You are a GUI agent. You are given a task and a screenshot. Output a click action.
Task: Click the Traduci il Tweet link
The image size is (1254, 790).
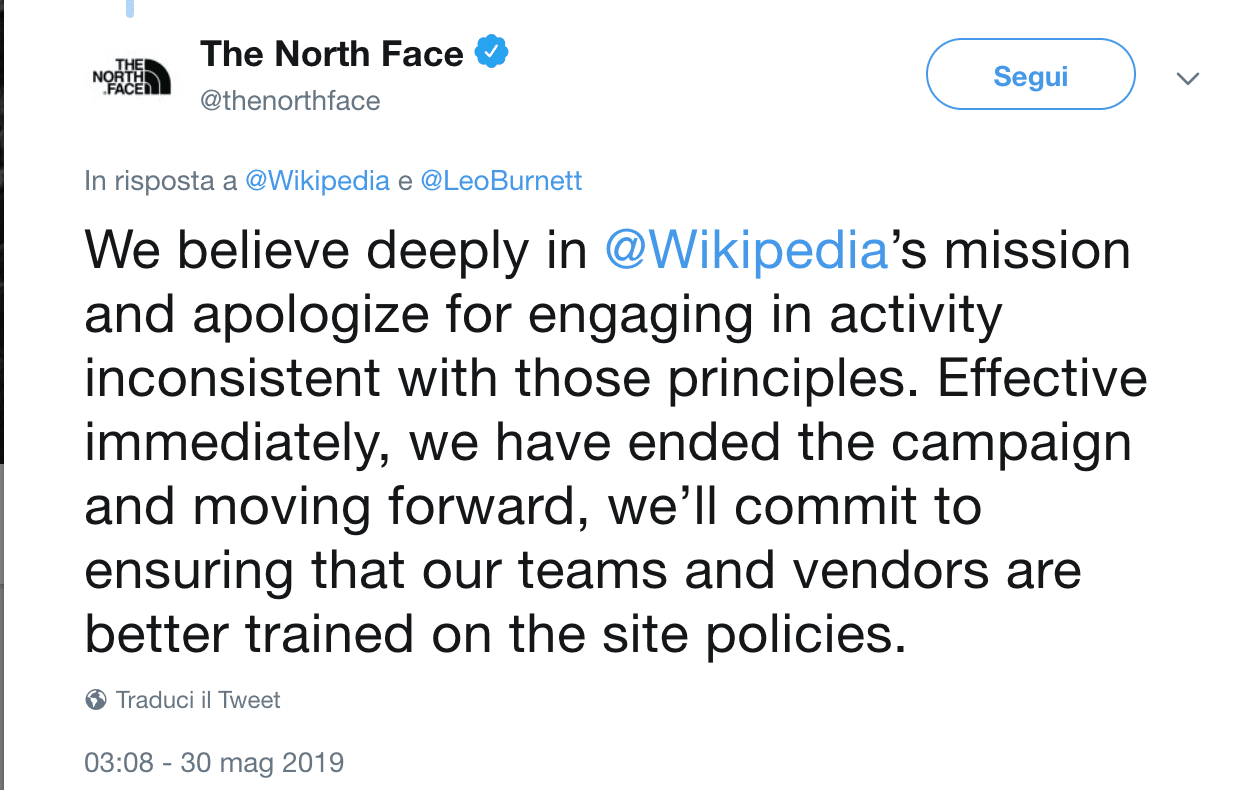198,700
